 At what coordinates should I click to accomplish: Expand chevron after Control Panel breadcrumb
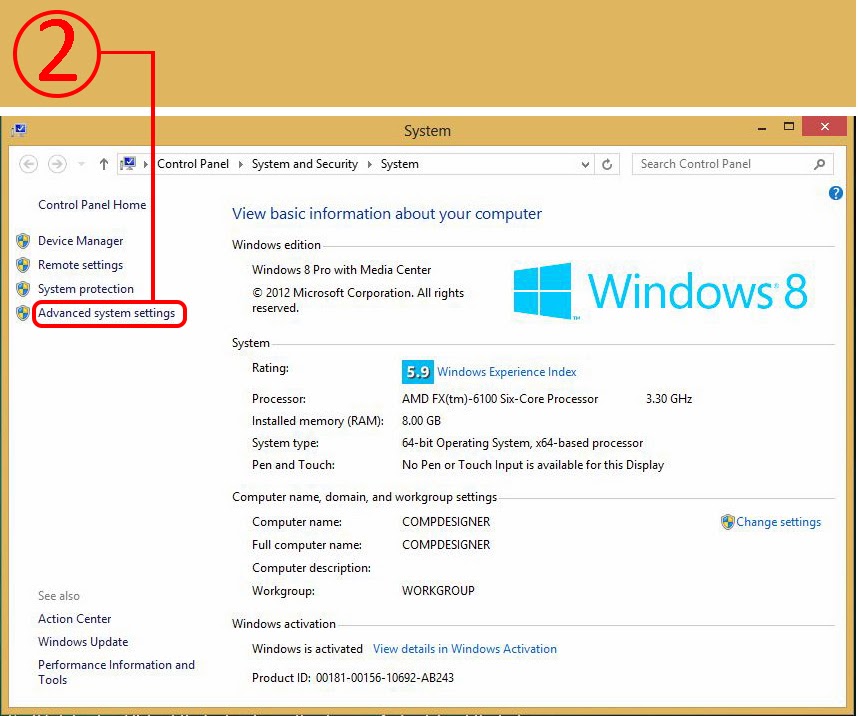pyautogui.click(x=240, y=164)
